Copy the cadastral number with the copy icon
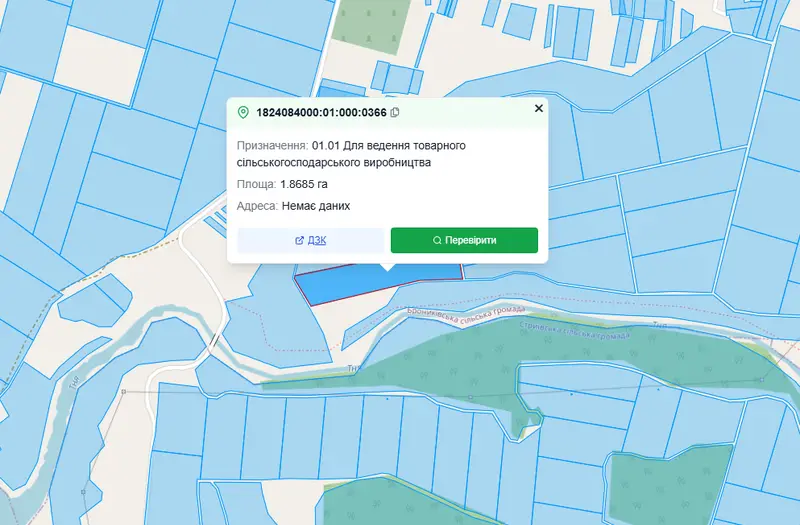The width and height of the screenshot is (800, 525). pyautogui.click(x=394, y=112)
